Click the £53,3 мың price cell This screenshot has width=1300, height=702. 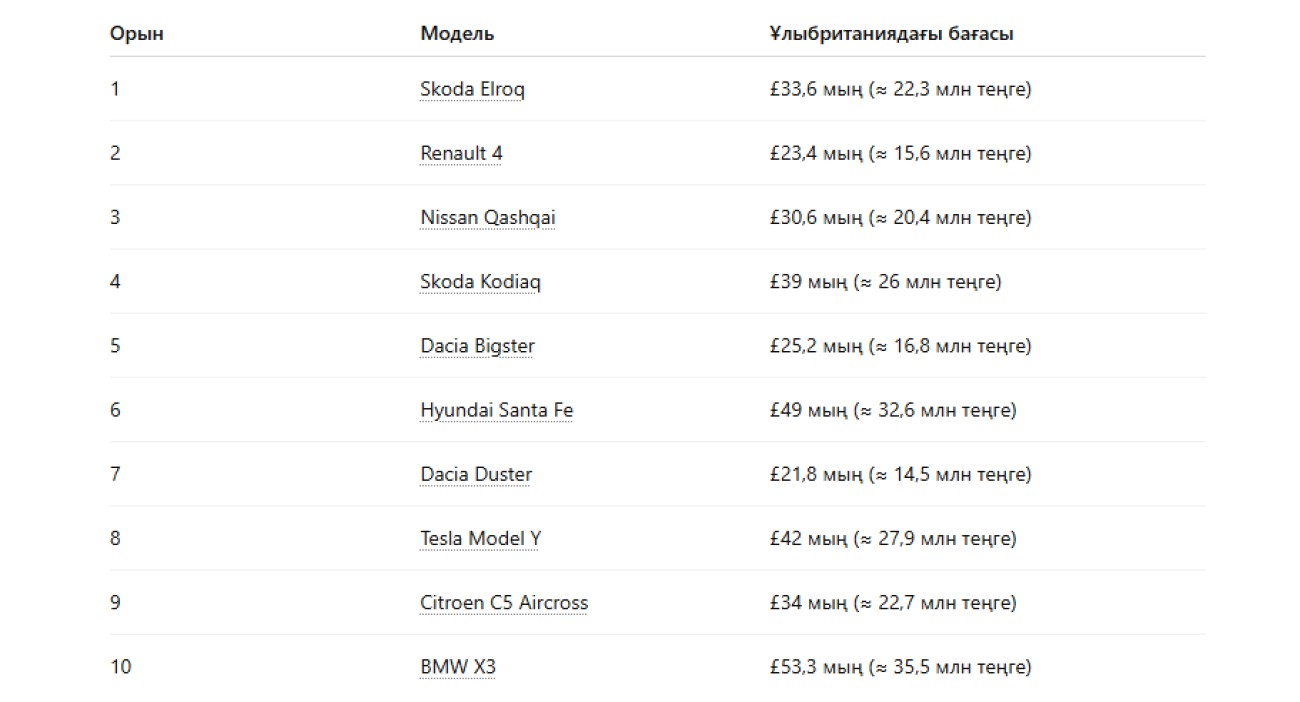pos(900,666)
